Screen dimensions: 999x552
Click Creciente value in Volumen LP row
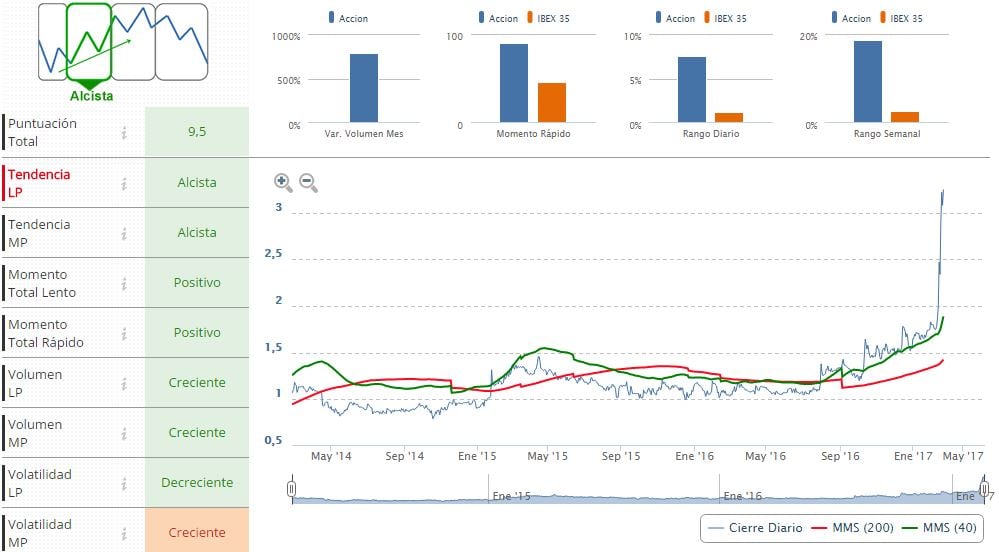pyautogui.click(x=197, y=382)
